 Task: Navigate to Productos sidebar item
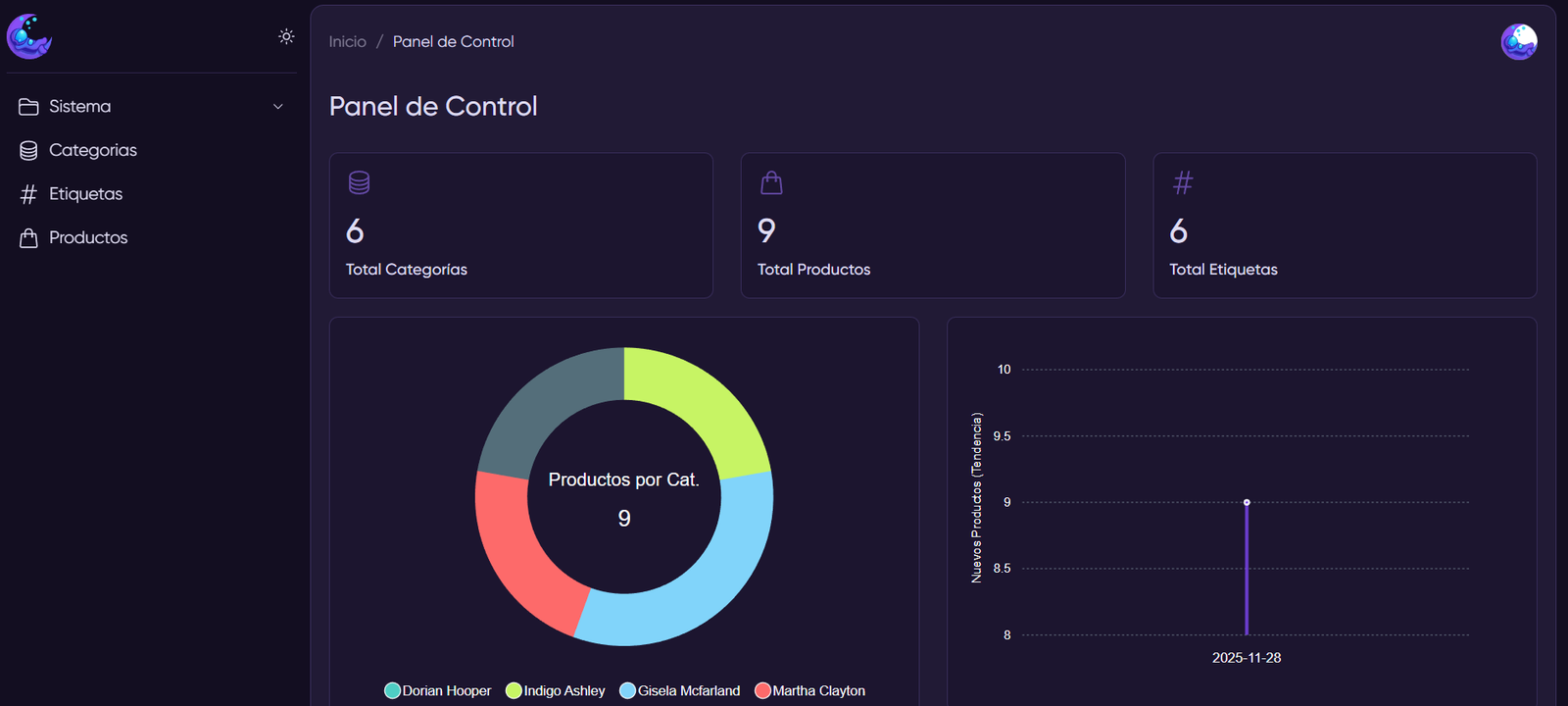pos(88,237)
